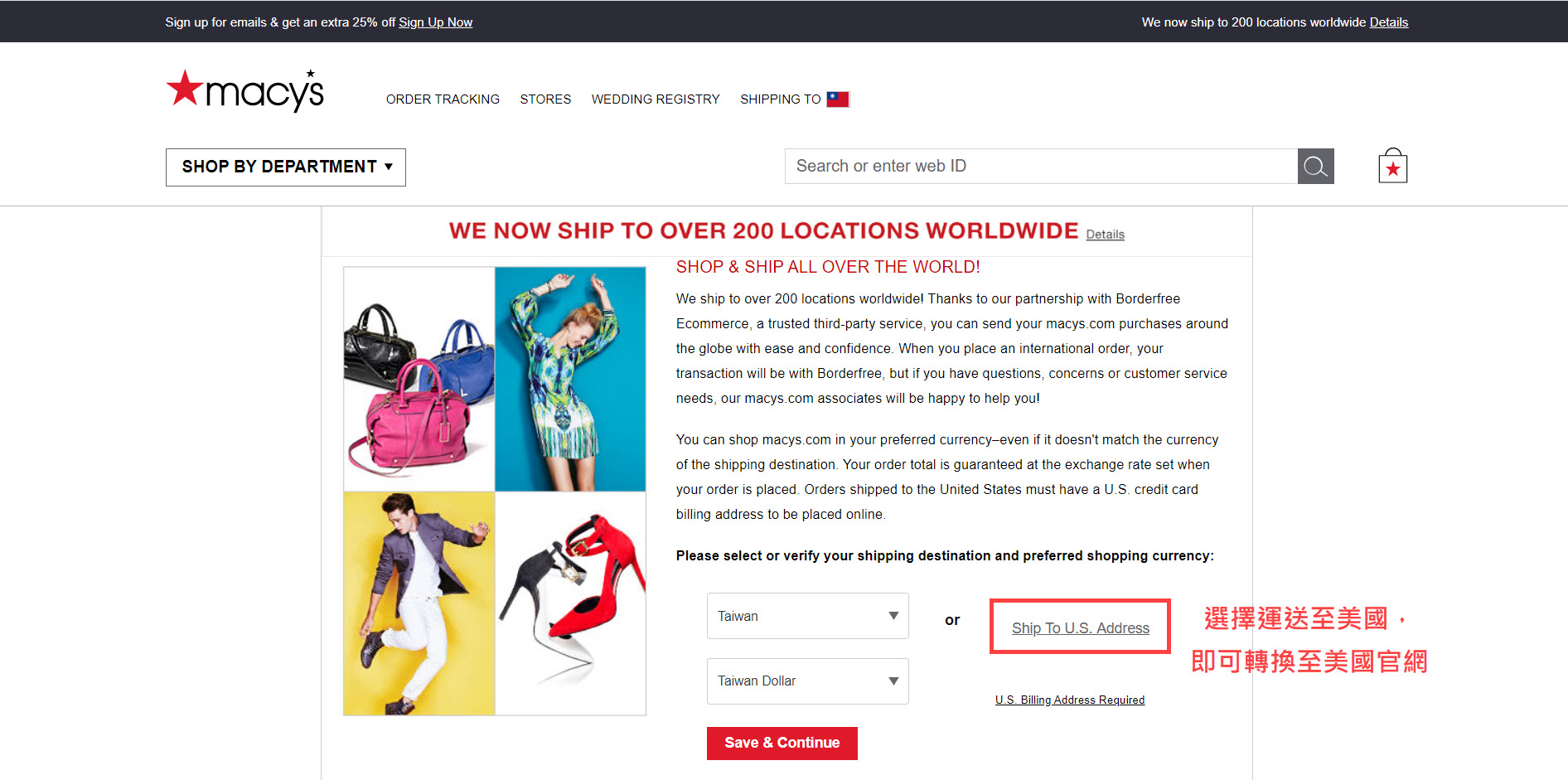Open the Taiwan country dropdown
The image size is (1568, 780).
807,616
